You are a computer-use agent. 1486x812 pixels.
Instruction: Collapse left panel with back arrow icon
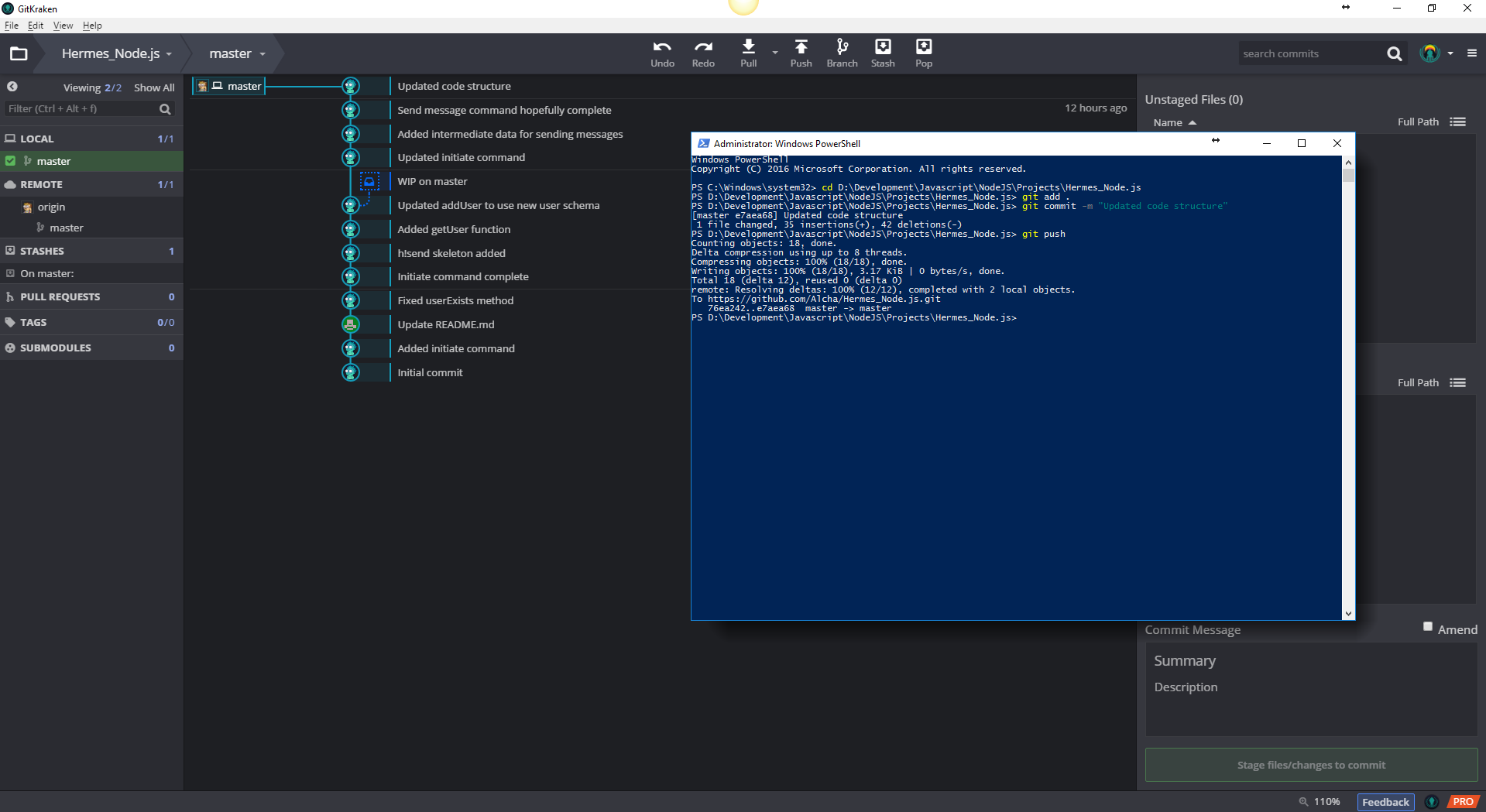pyautogui.click(x=12, y=87)
